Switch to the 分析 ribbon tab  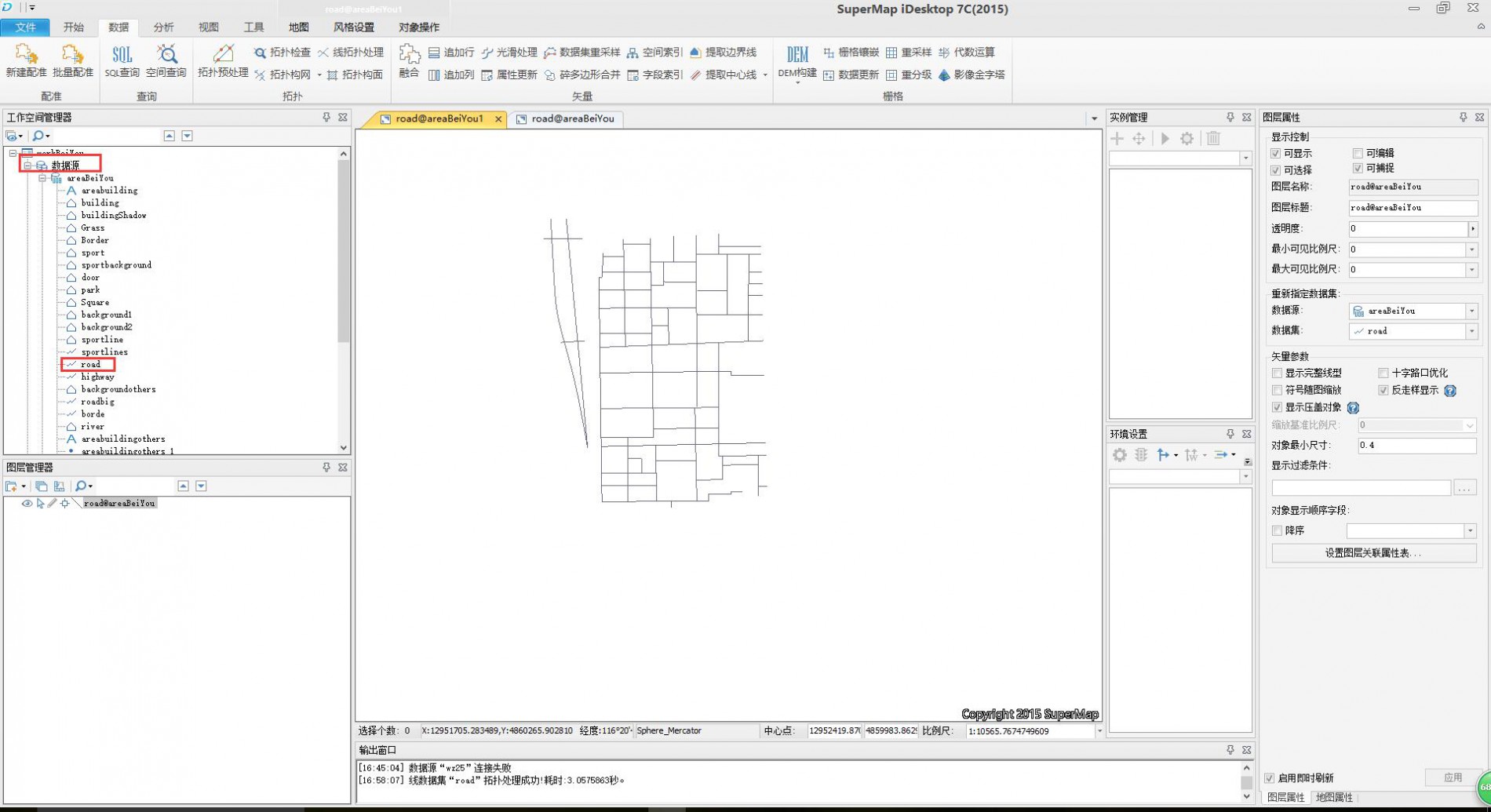tap(163, 27)
